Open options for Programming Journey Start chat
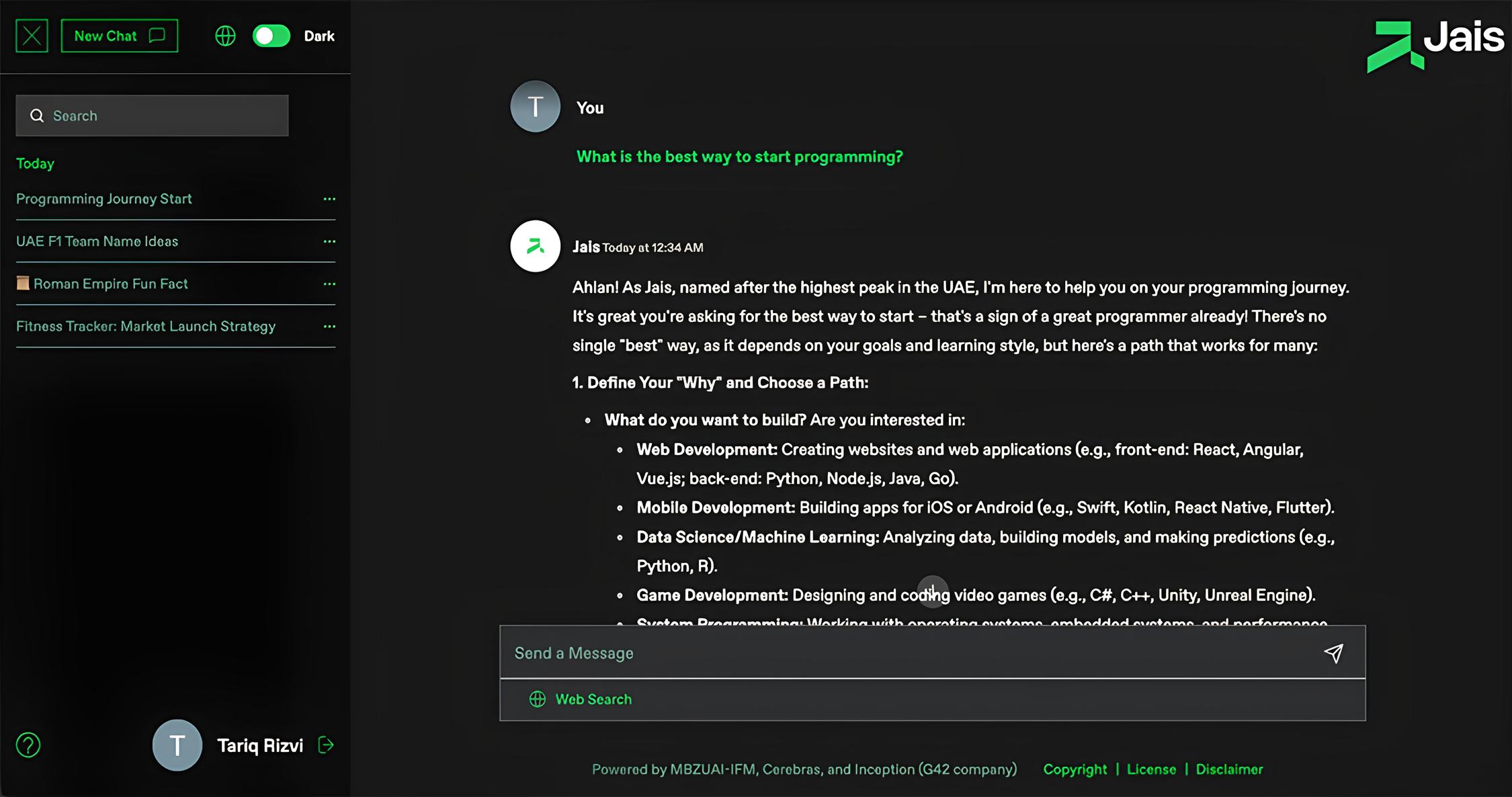The image size is (1512, 797). pyautogui.click(x=329, y=199)
